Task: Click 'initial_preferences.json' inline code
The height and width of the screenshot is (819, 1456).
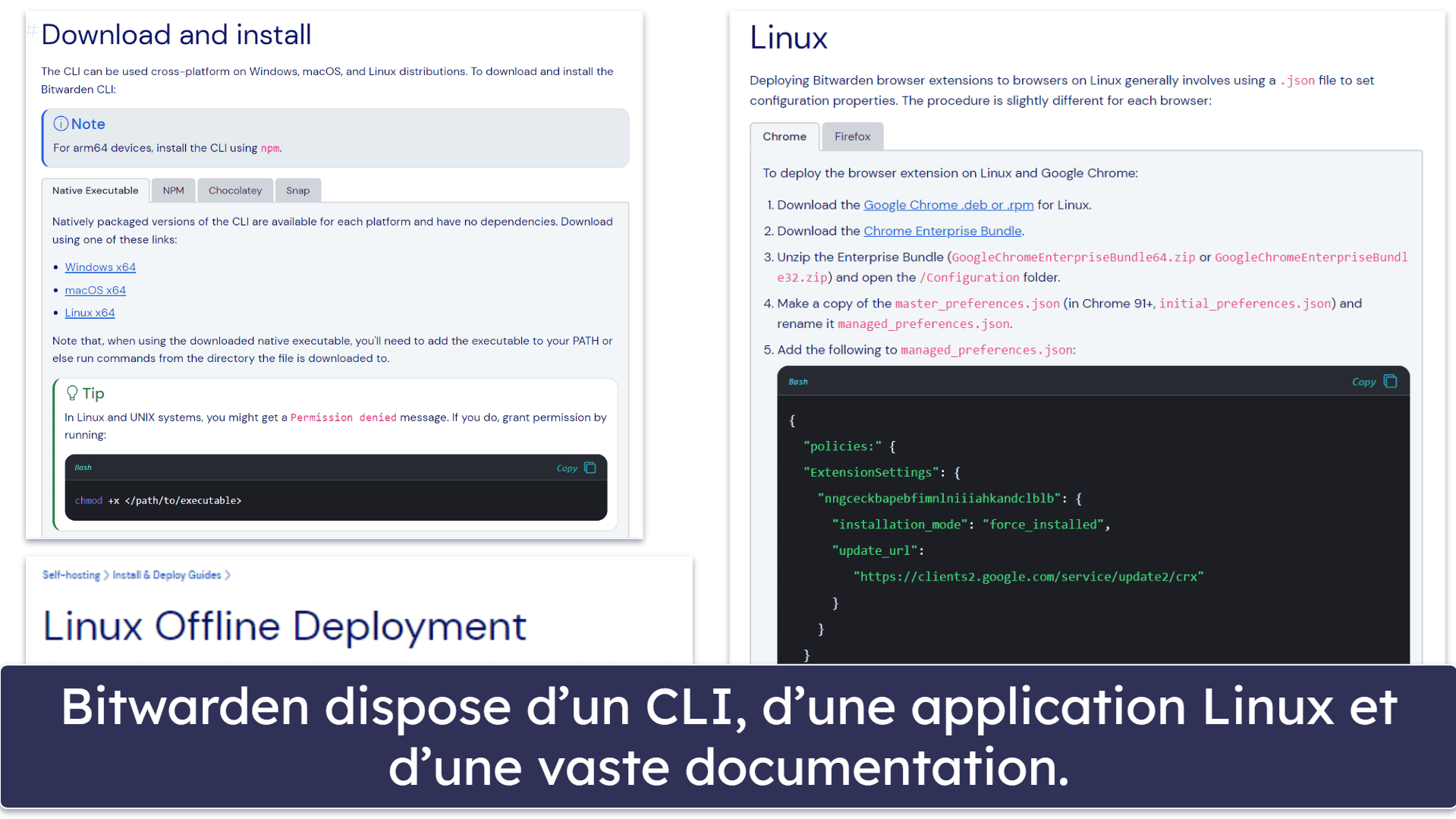Action: click(x=1245, y=304)
